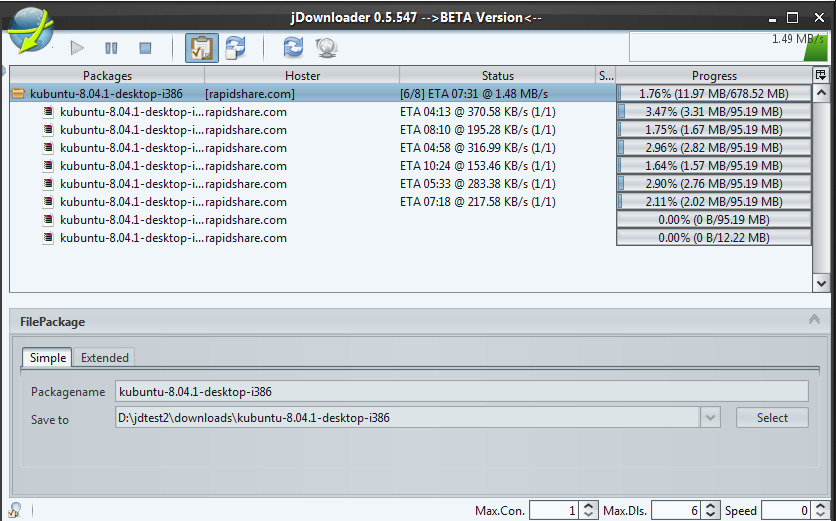Viewport: 836px width, 521px height.
Task: Select file row with ETA 05:33
Action: [411, 184]
